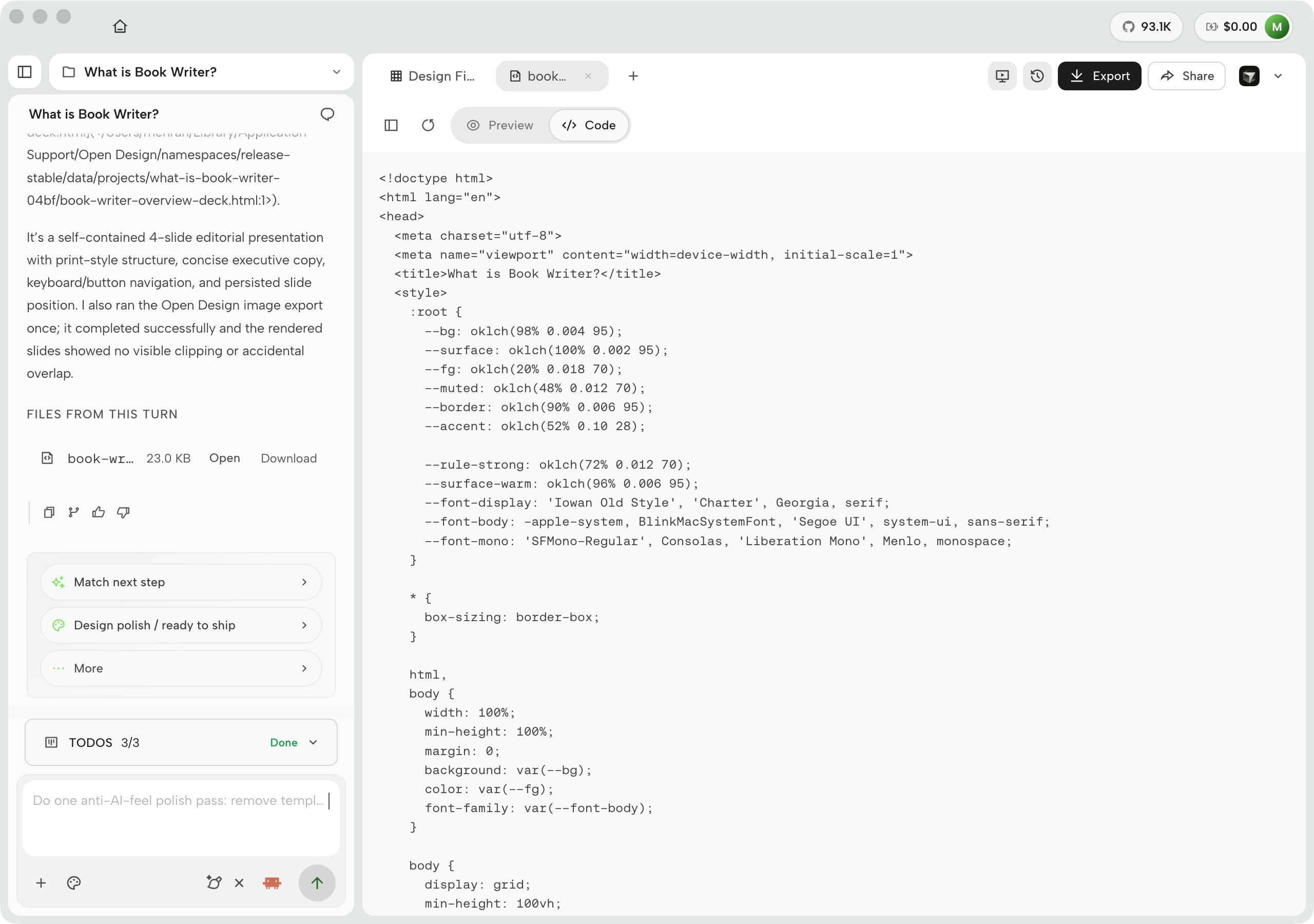Click the Share button
Screen dimensions: 1314x924
coord(1186,76)
